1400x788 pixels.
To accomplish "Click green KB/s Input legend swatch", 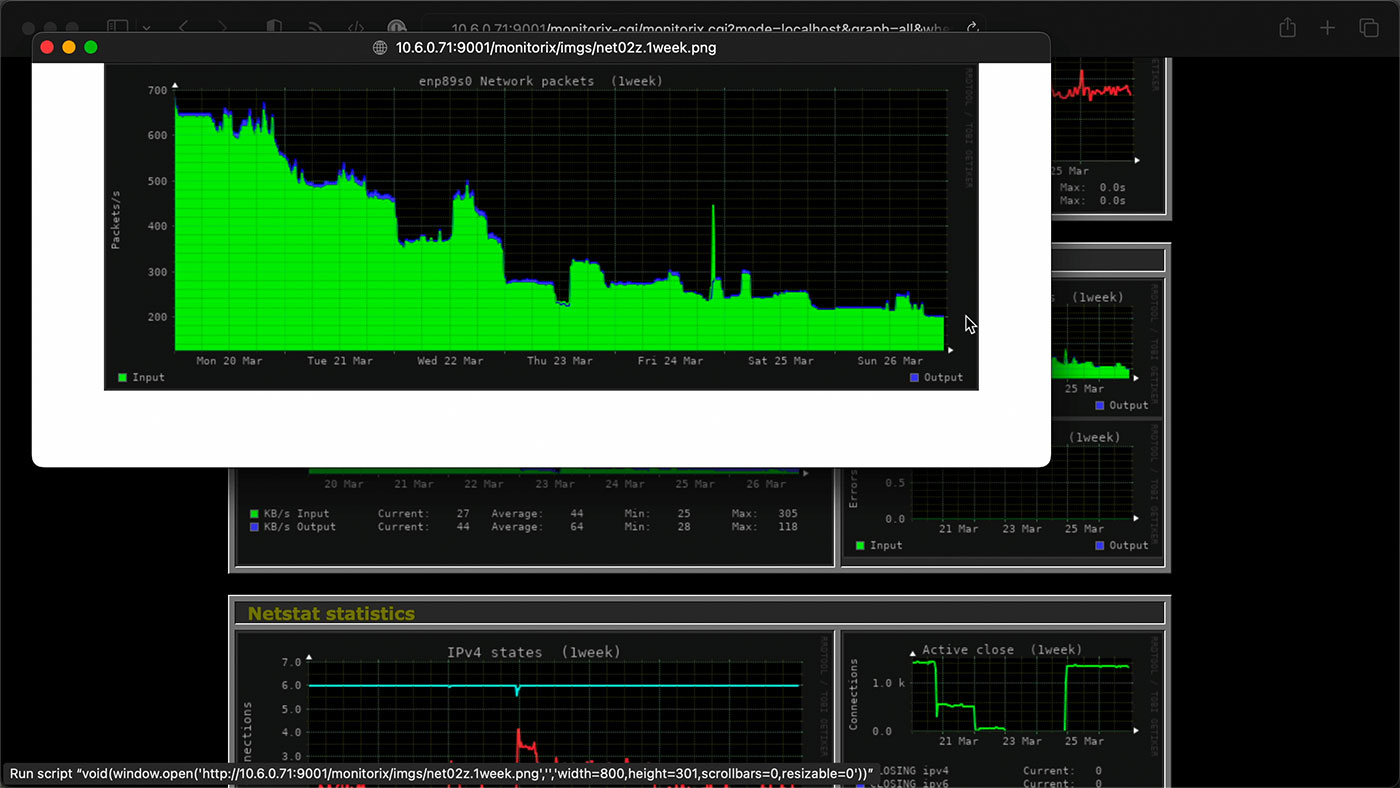I will pyautogui.click(x=254, y=514).
